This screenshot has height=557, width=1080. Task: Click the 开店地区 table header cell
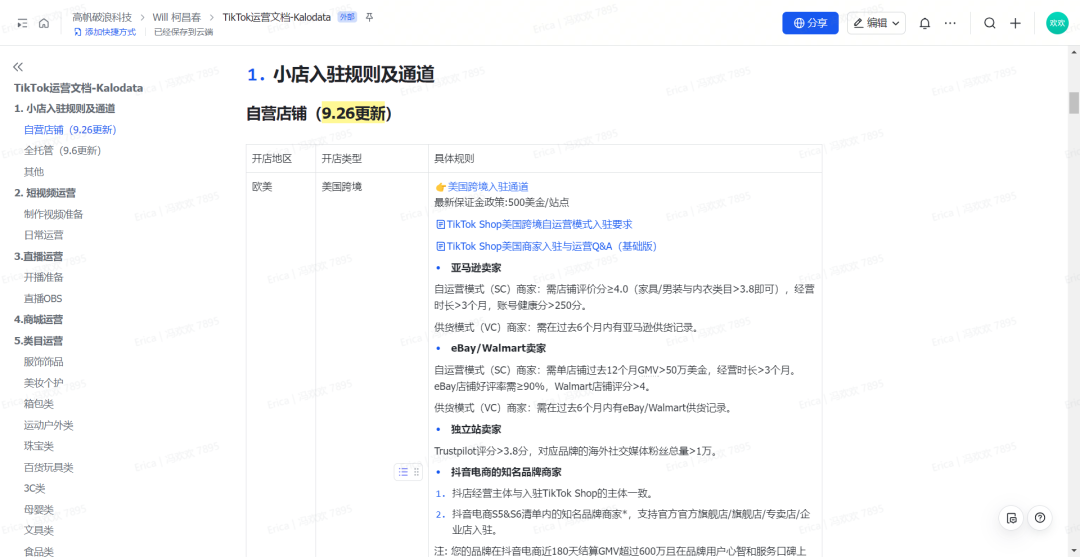(x=281, y=158)
